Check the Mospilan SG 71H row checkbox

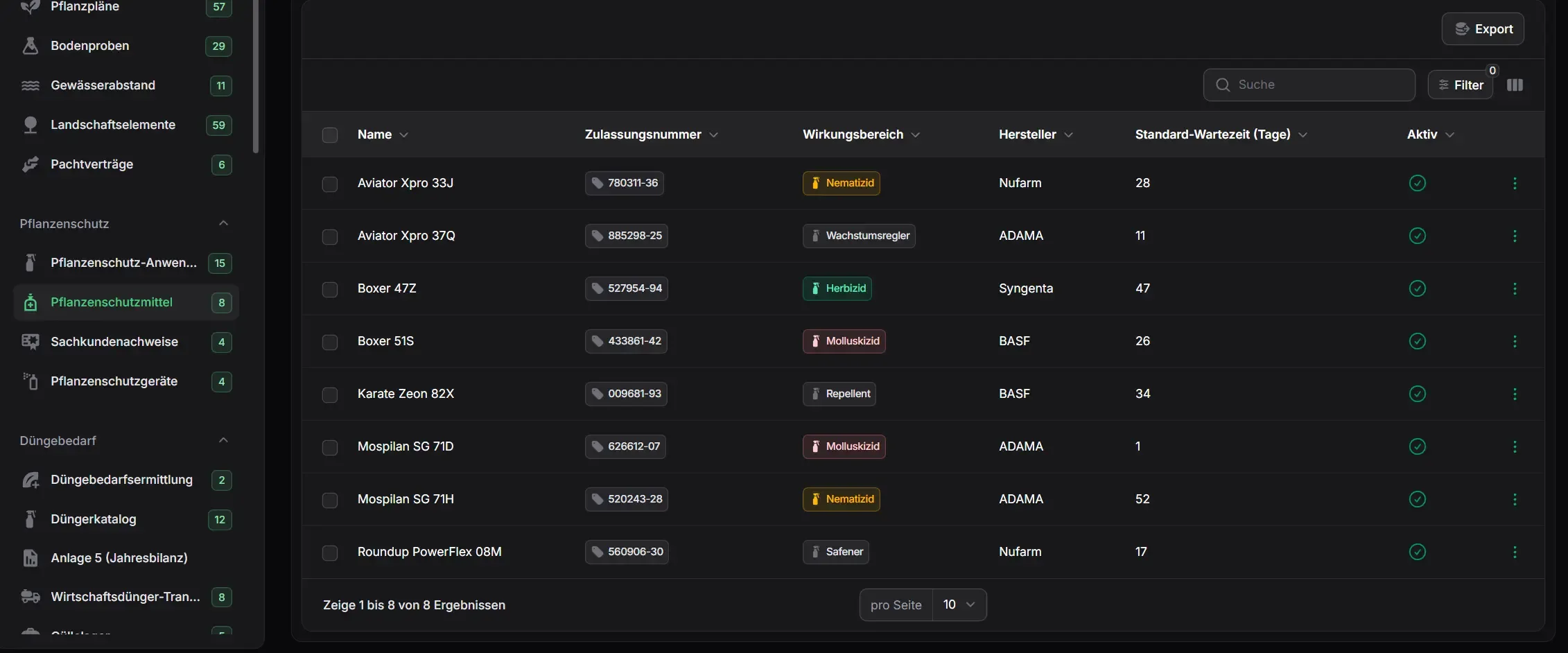330,500
